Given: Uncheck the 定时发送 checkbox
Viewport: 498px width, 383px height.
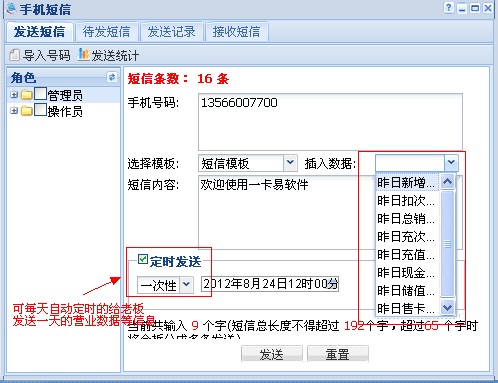Looking at the screenshot, I should [x=143, y=259].
